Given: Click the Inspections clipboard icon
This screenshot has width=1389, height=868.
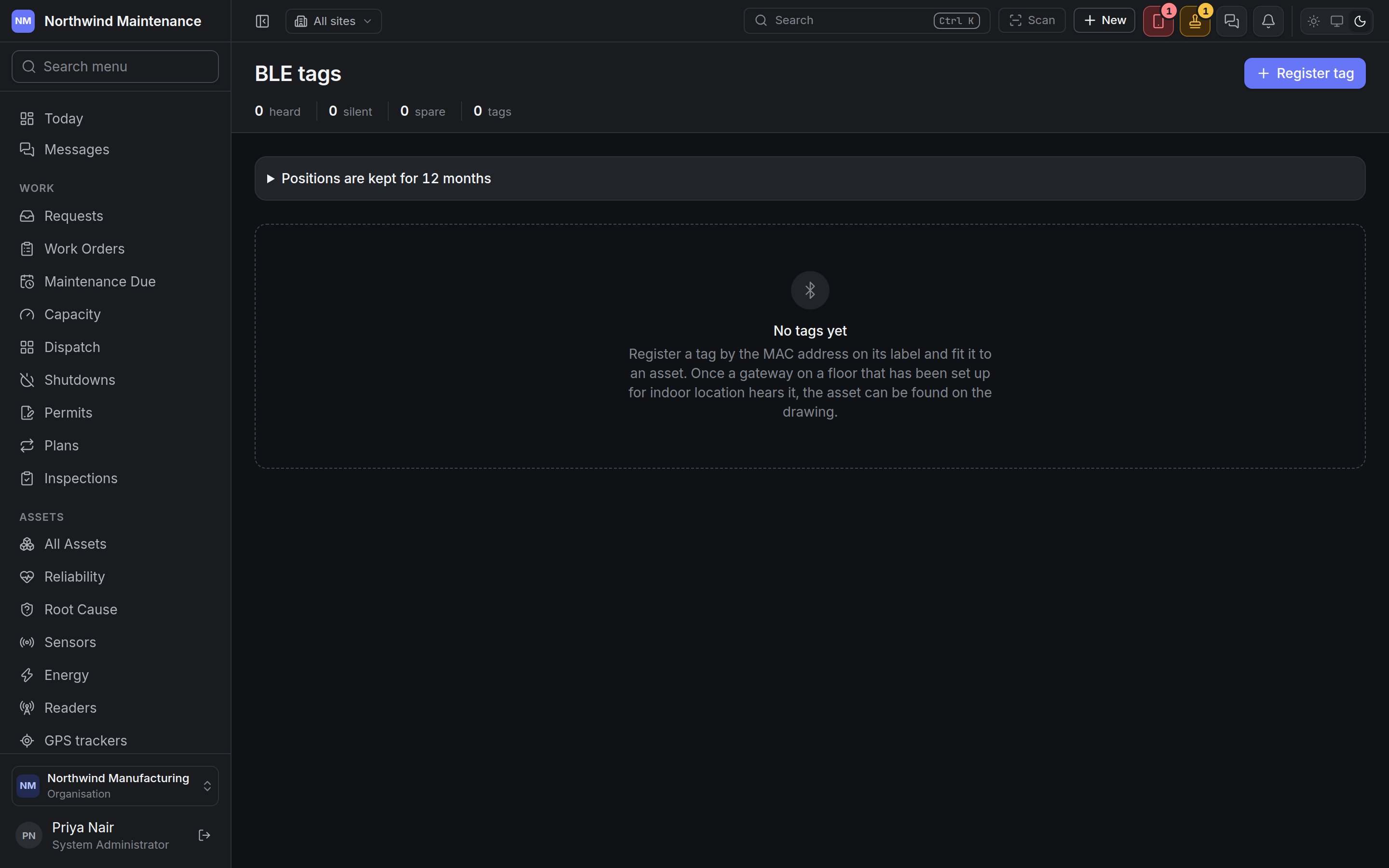Looking at the screenshot, I should pyautogui.click(x=27, y=478).
